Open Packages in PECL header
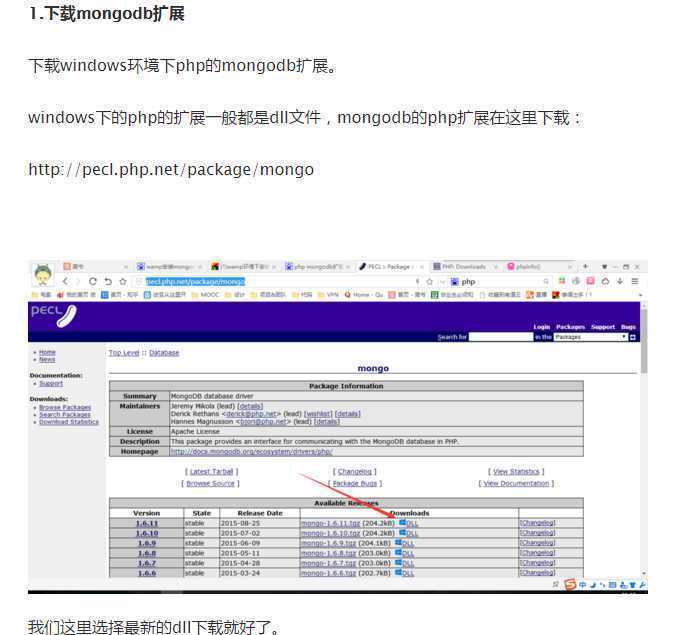This screenshot has width=698, height=635. coord(570,327)
